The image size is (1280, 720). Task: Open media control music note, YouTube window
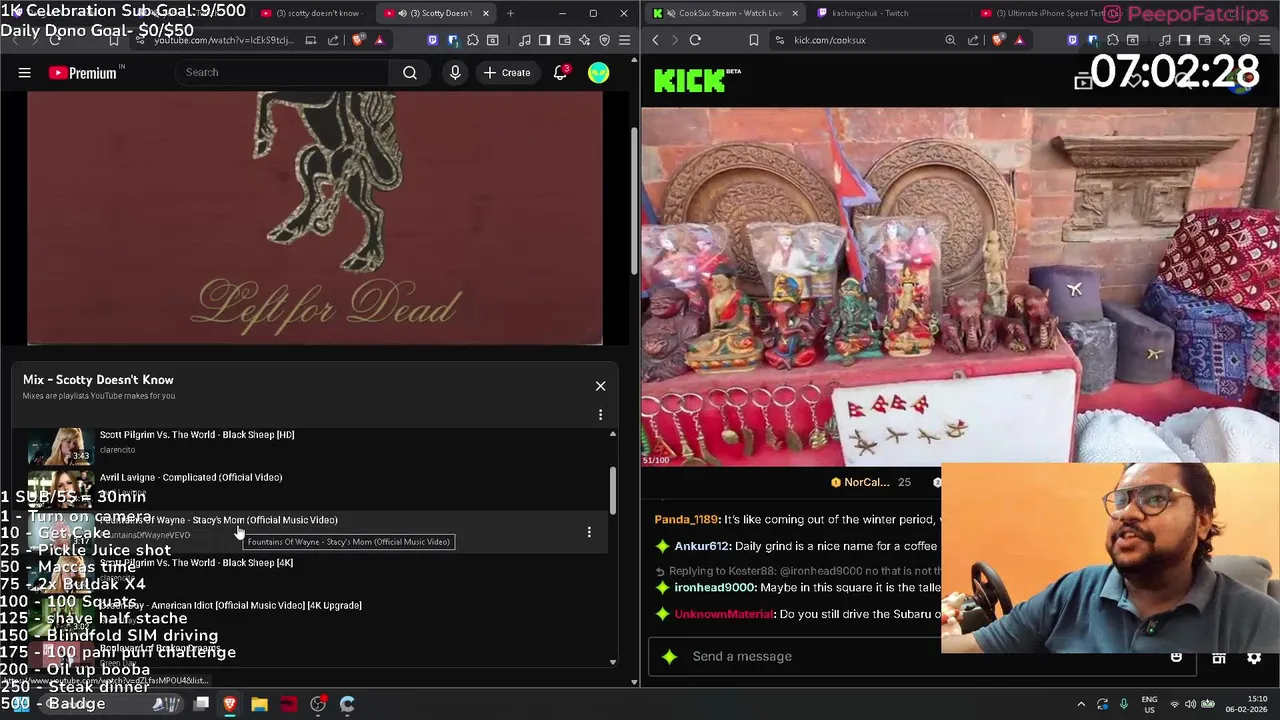(525, 40)
